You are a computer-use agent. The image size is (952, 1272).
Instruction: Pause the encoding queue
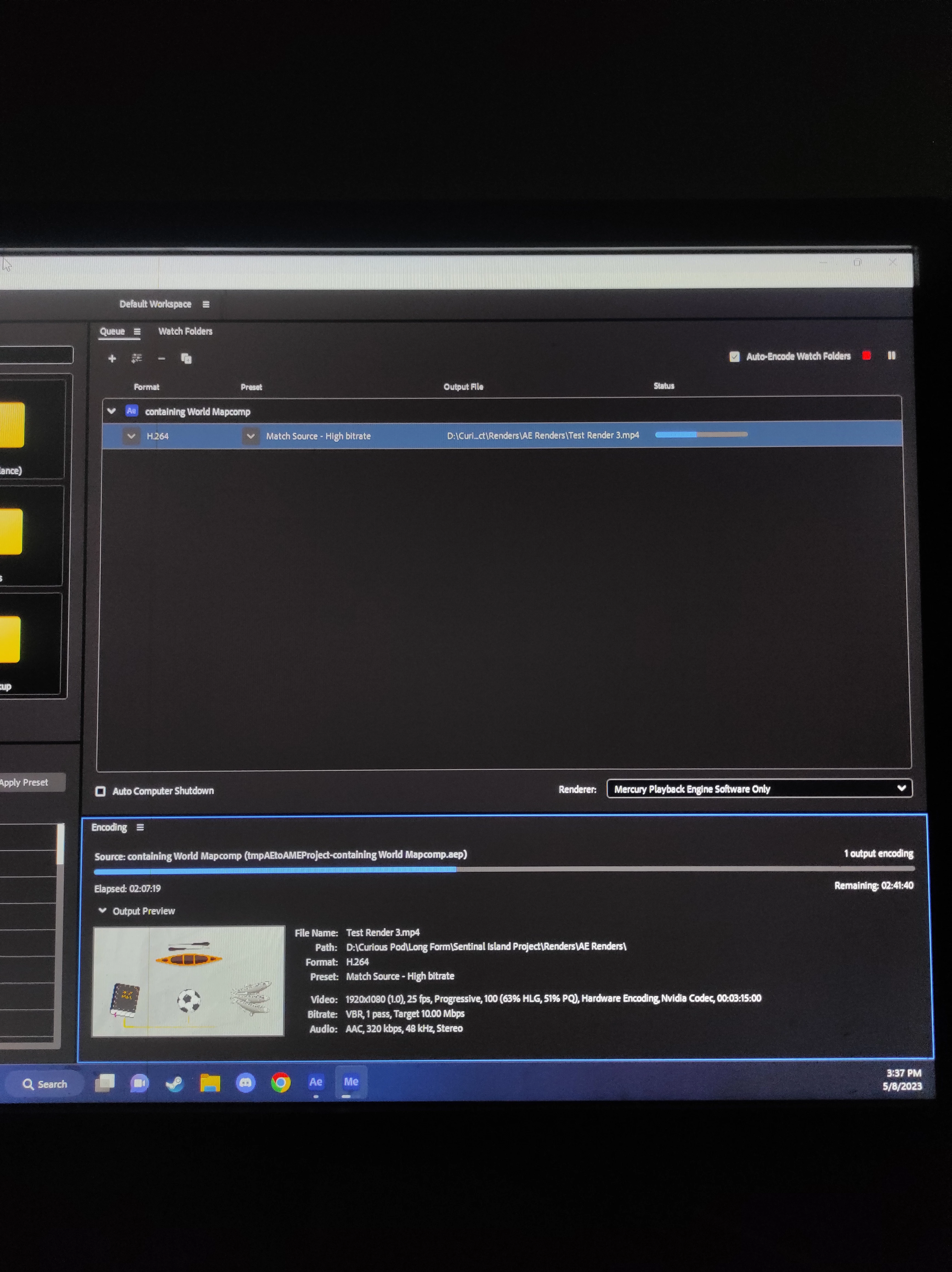pos(891,355)
